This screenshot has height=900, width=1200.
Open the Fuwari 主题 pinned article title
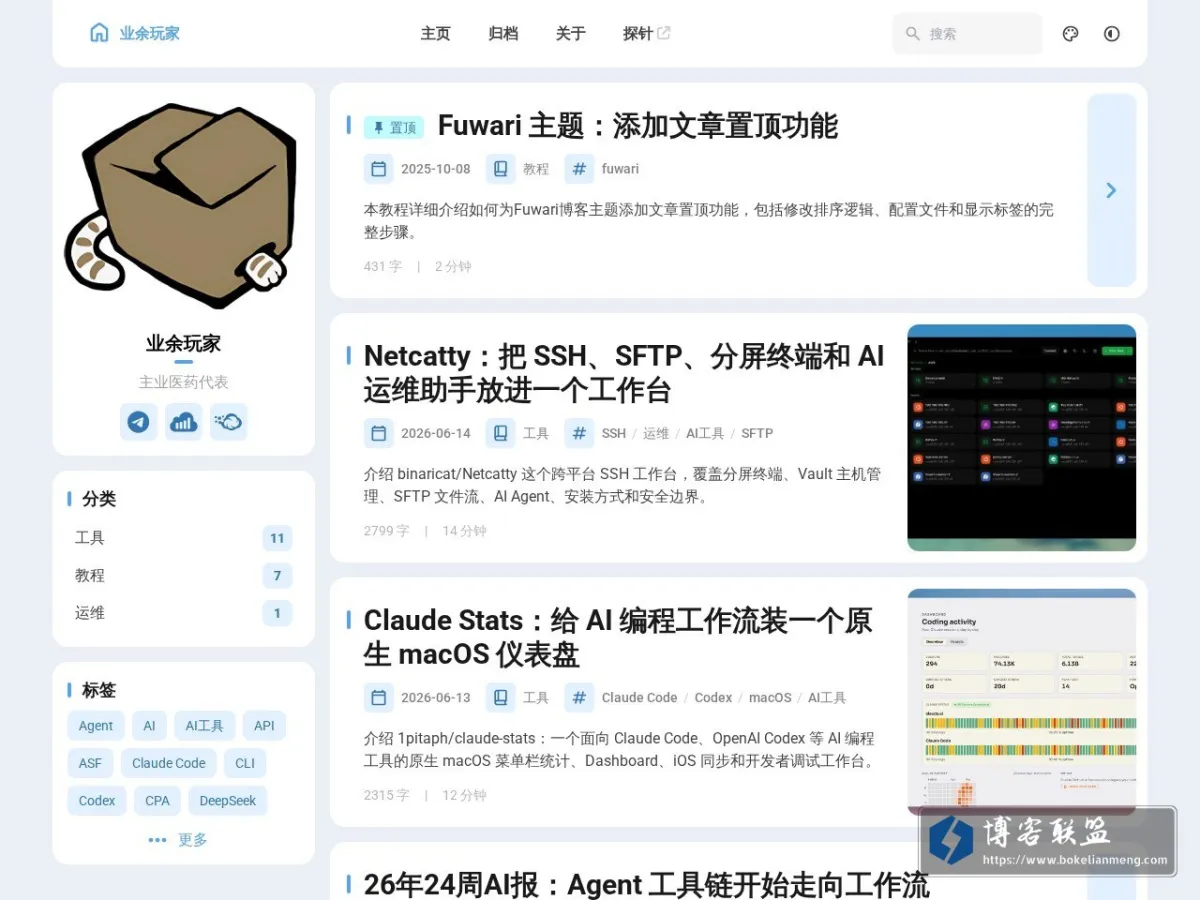[638, 126]
